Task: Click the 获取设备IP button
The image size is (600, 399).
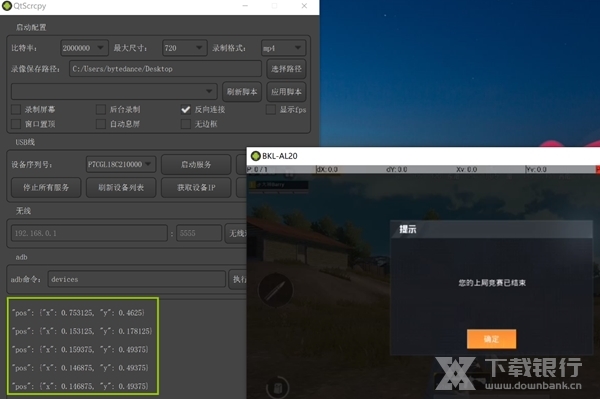Action: click(x=196, y=187)
